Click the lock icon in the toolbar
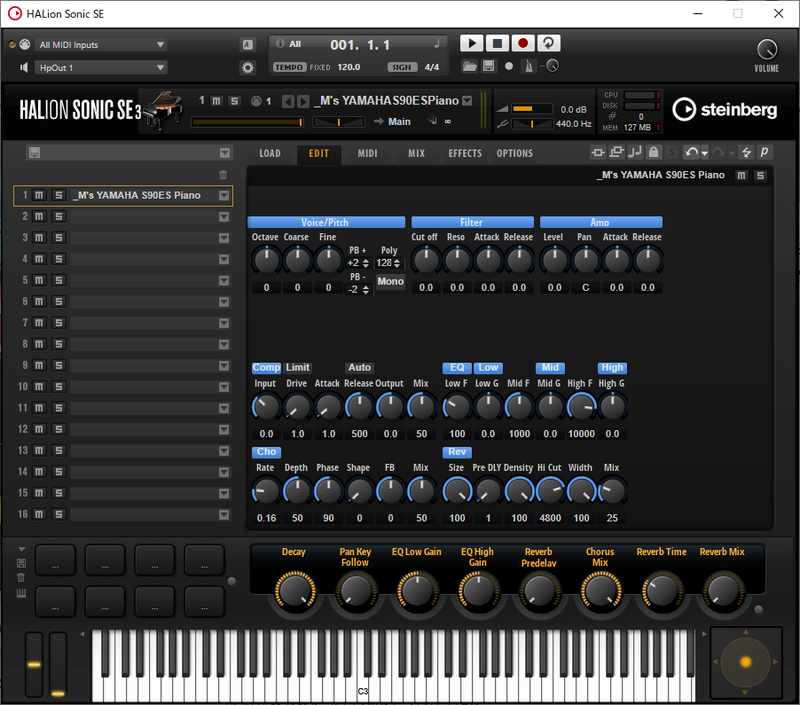 (654, 152)
